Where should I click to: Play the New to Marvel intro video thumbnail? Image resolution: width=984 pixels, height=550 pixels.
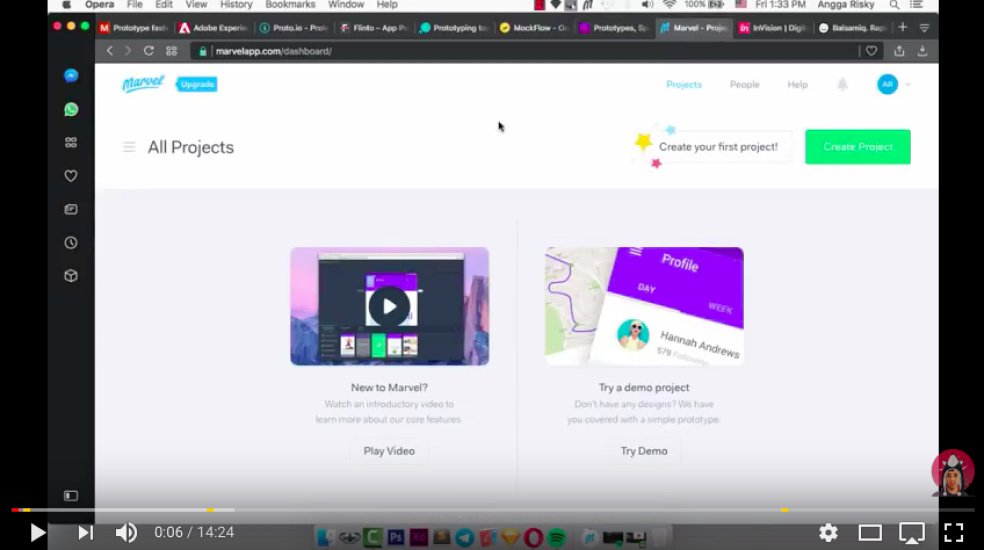[x=389, y=306]
